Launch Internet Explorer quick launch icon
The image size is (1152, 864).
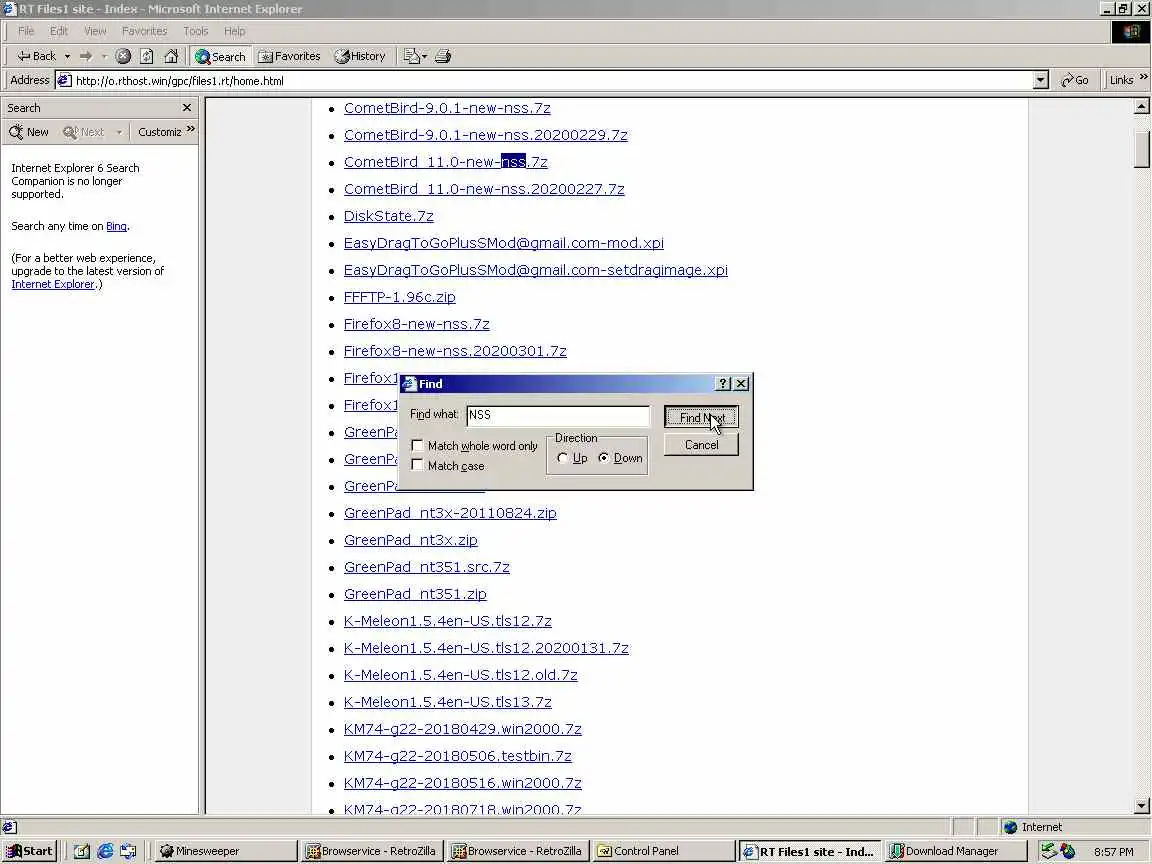point(105,851)
